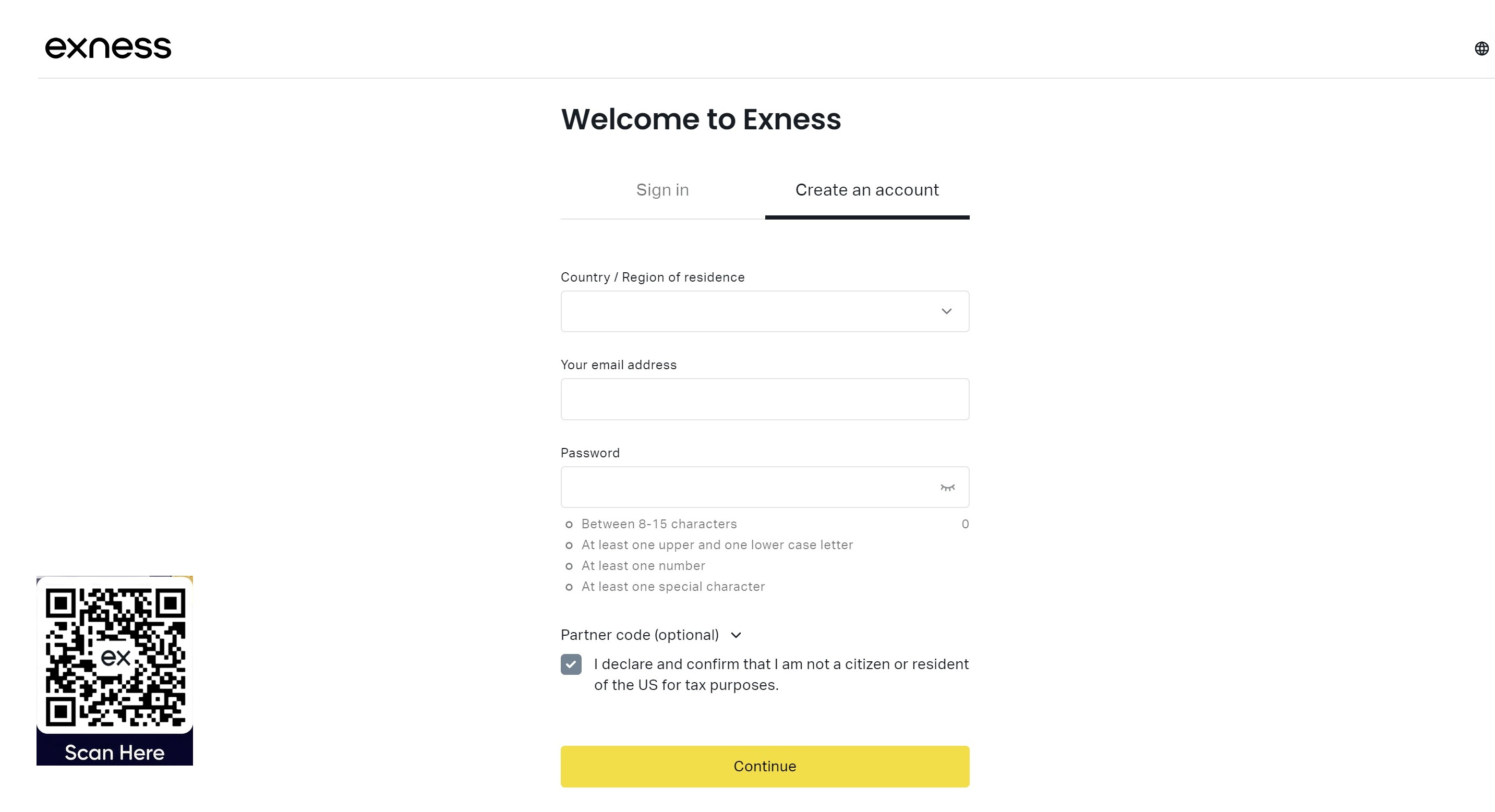This screenshot has width=1495, height=812.
Task: Click the upper and lower case rule bullet
Action: click(x=569, y=546)
